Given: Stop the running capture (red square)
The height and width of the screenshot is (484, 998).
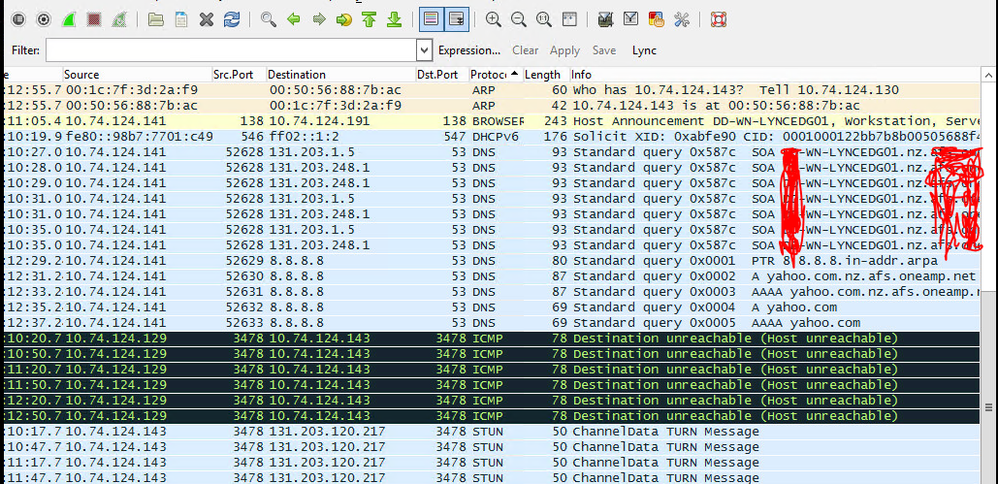Looking at the screenshot, I should click(94, 20).
